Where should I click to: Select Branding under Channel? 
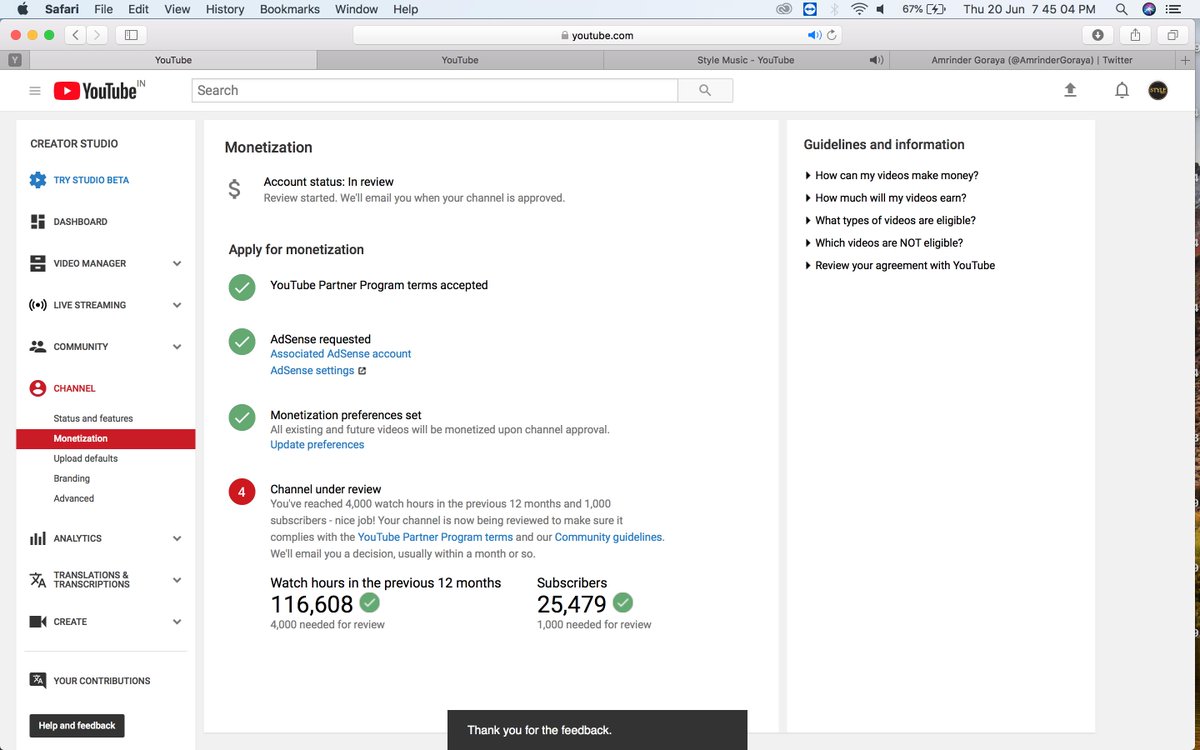[72, 478]
